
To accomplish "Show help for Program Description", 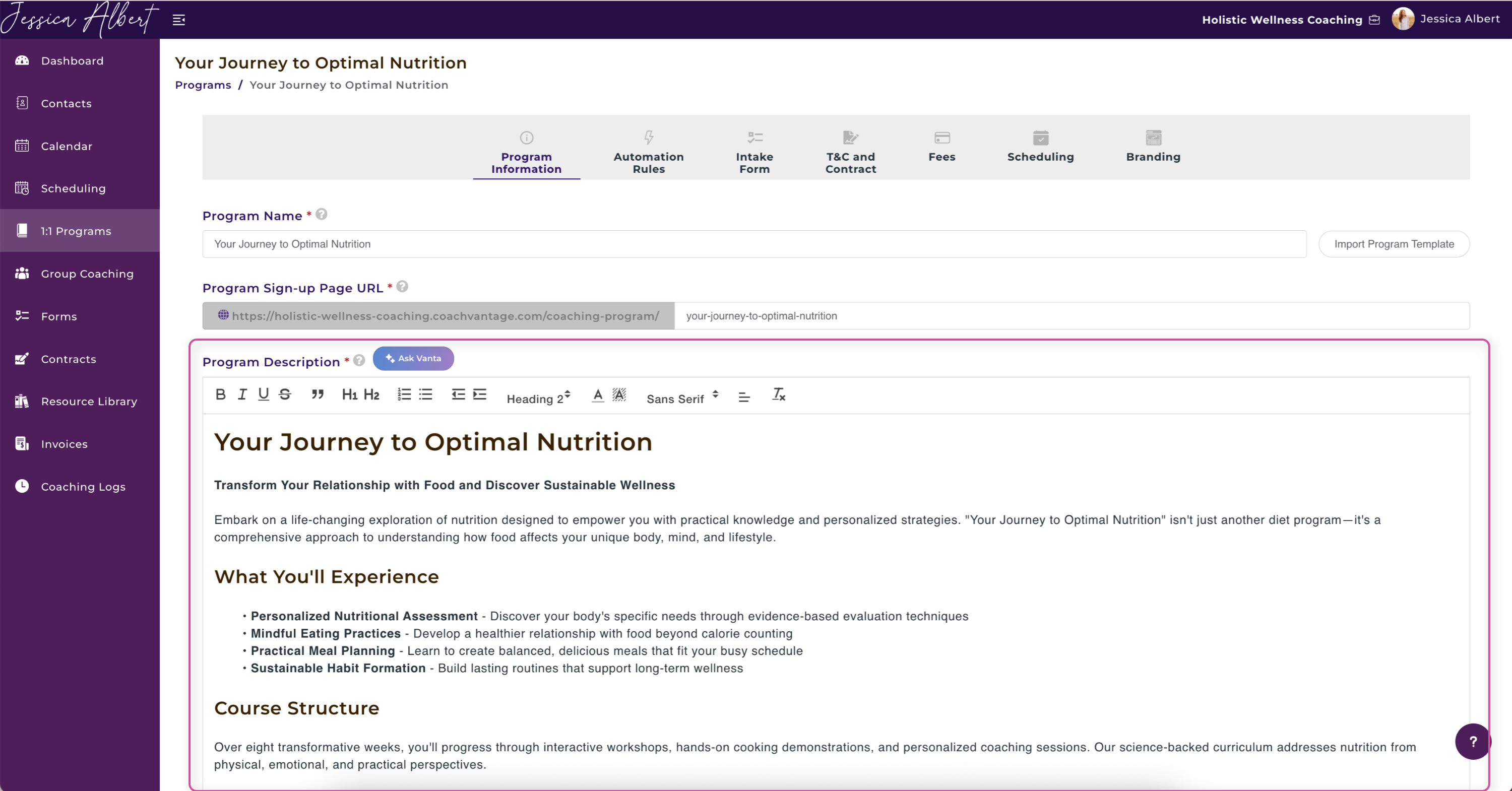I will (x=359, y=361).
